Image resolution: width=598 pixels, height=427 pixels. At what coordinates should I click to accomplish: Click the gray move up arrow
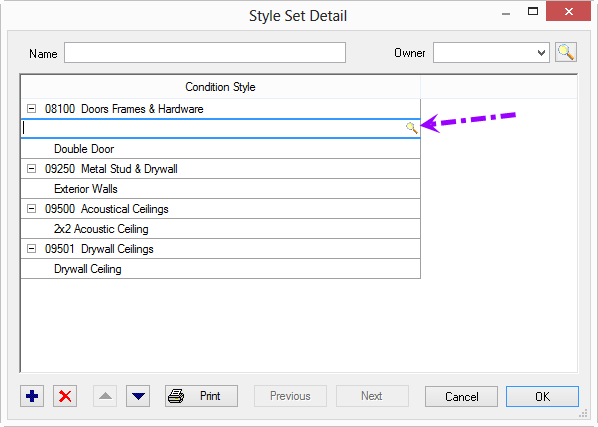(x=105, y=396)
